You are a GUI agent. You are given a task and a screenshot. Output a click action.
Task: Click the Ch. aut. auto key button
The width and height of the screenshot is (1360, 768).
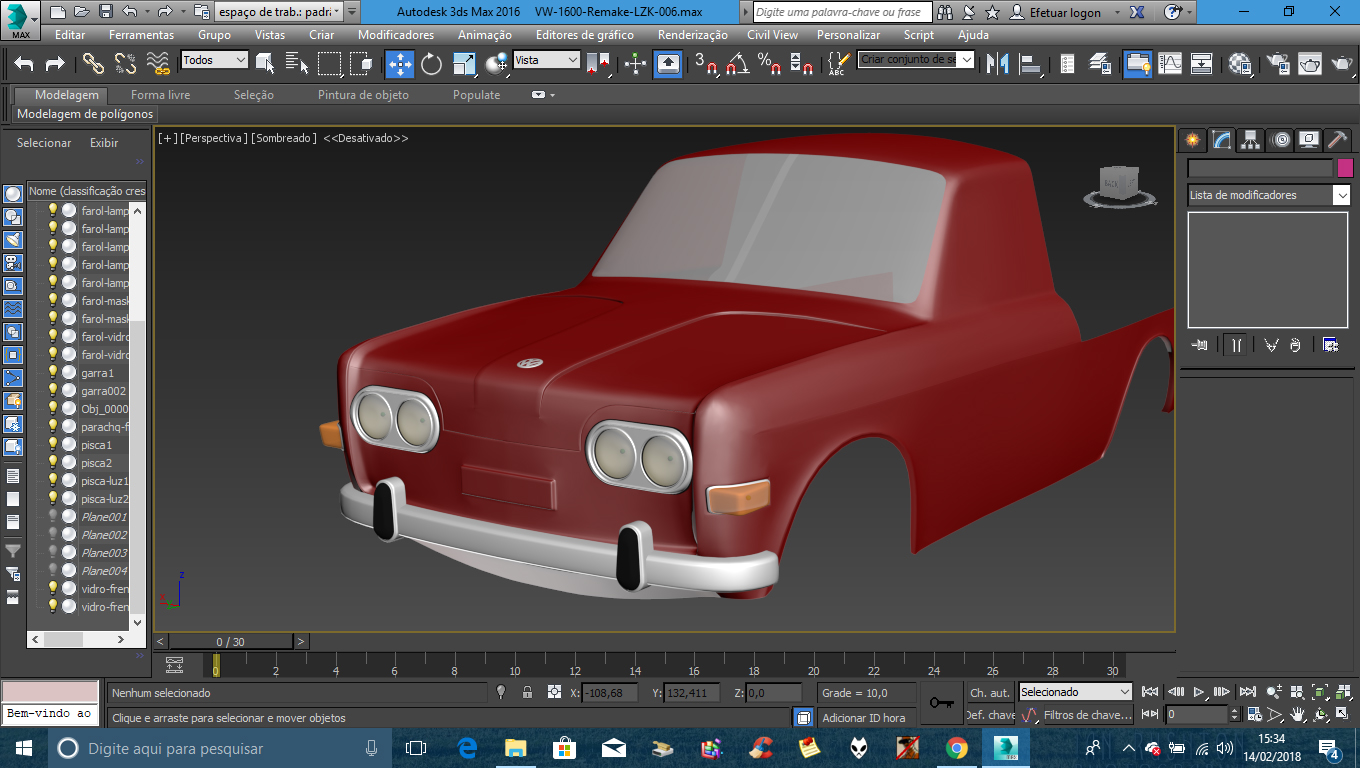989,692
